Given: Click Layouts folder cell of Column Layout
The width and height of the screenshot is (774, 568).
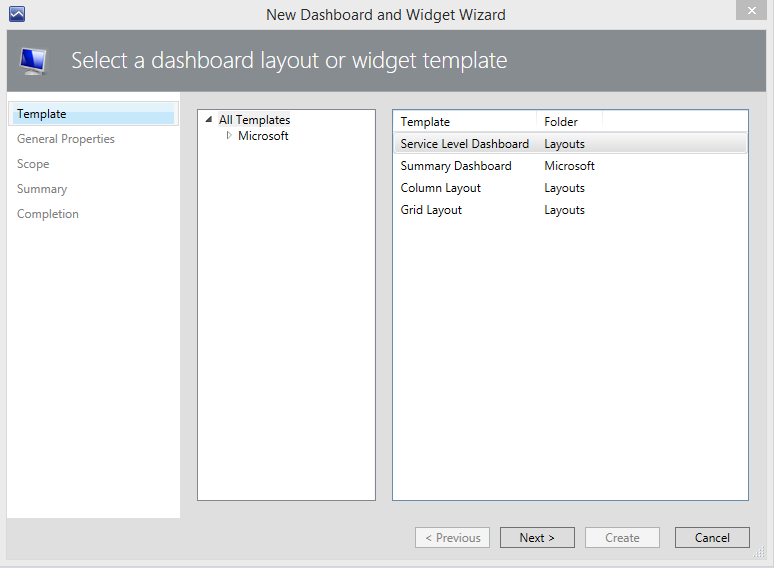Looking at the screenshot, I should pos(564,188).
